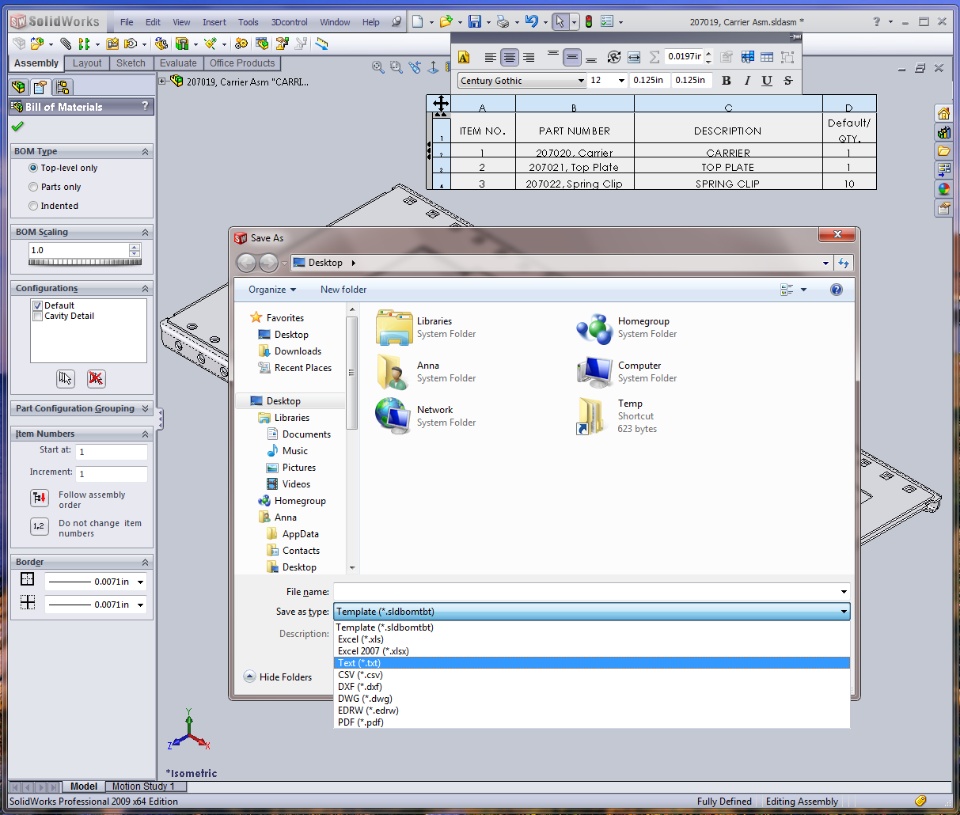Expand Part Configuration Grouping section

(145, 408)
